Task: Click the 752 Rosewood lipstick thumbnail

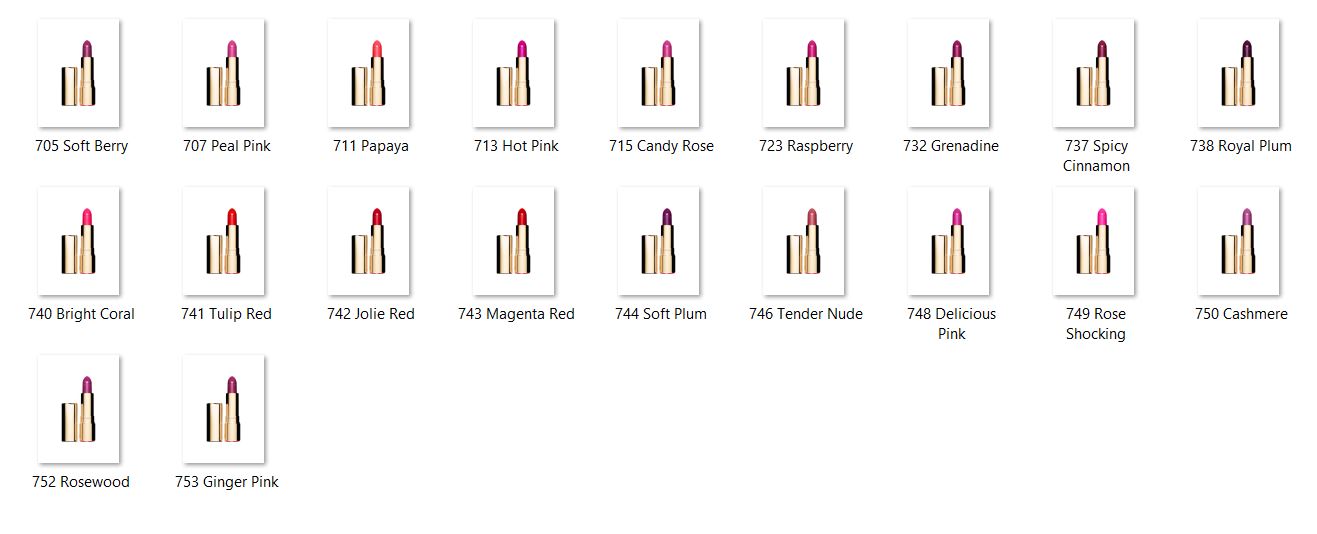Action: pyautogui.click(x=79, y=409)
